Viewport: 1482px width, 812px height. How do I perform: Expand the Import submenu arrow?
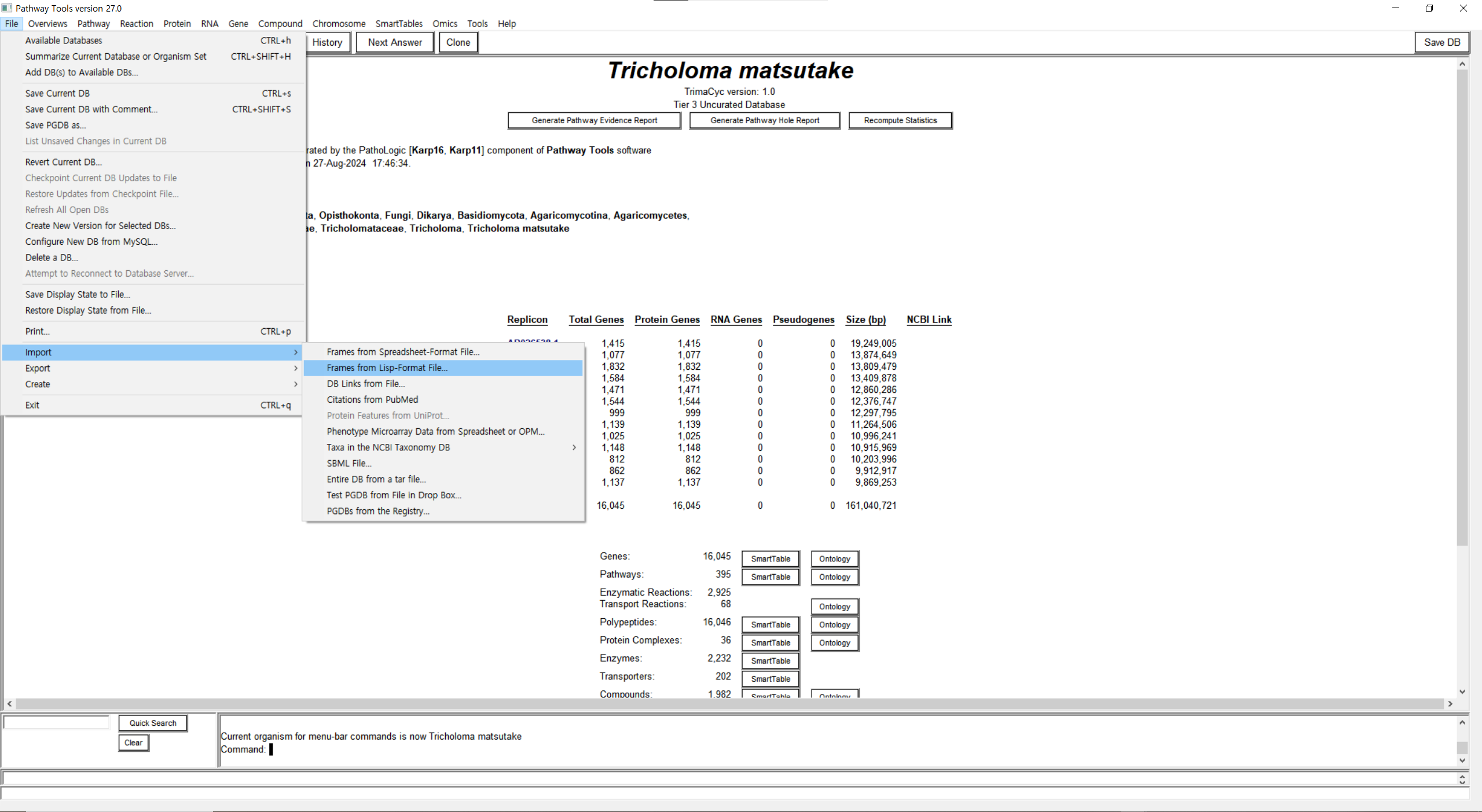(x=295, y=352)
